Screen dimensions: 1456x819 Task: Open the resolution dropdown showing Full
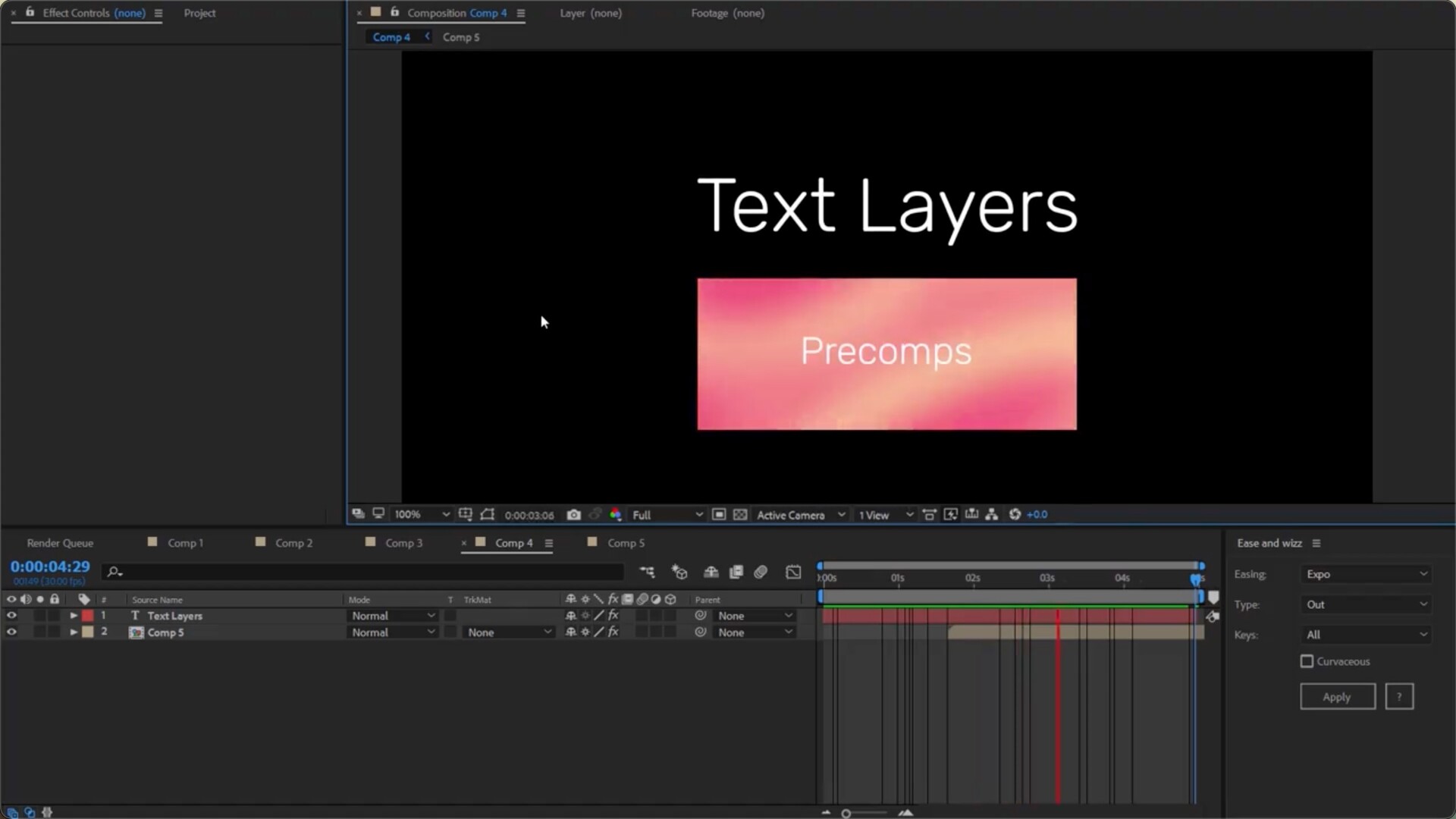click(x=667, y=515)
